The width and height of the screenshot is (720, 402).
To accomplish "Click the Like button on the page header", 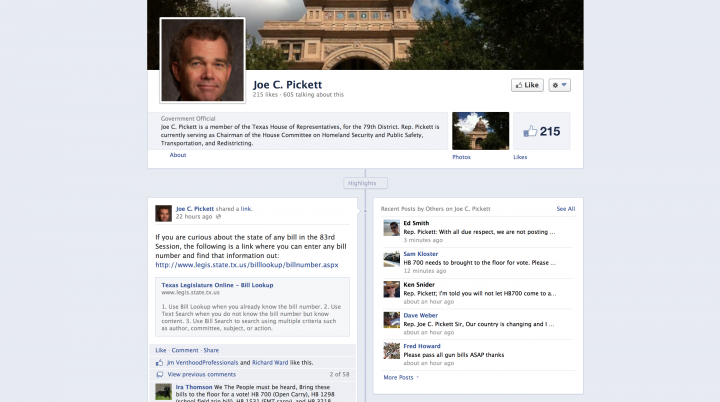I will coord(526,85).
